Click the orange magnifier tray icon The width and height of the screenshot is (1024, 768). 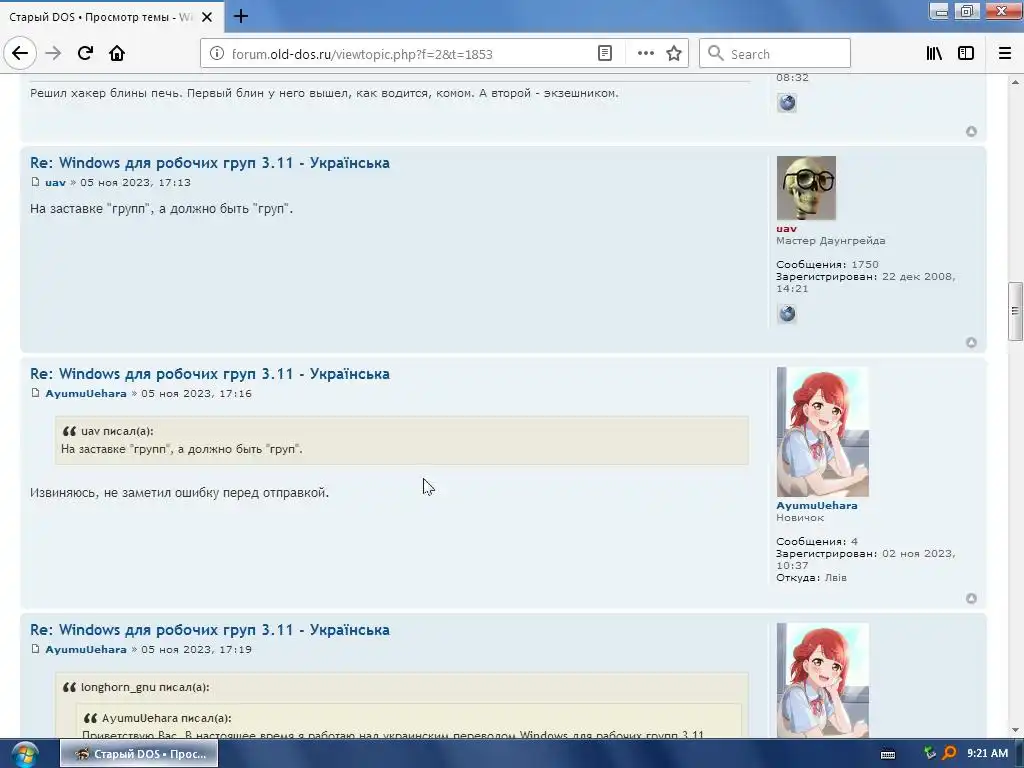click(x=950, y=753)
